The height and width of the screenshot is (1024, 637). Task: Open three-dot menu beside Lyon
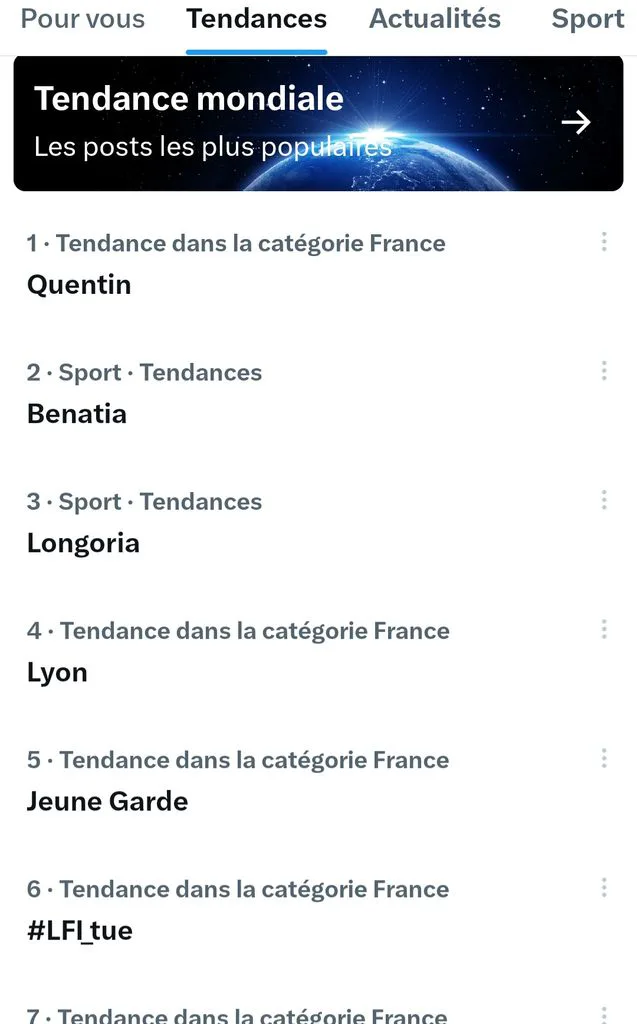click(x=604, y=630)
